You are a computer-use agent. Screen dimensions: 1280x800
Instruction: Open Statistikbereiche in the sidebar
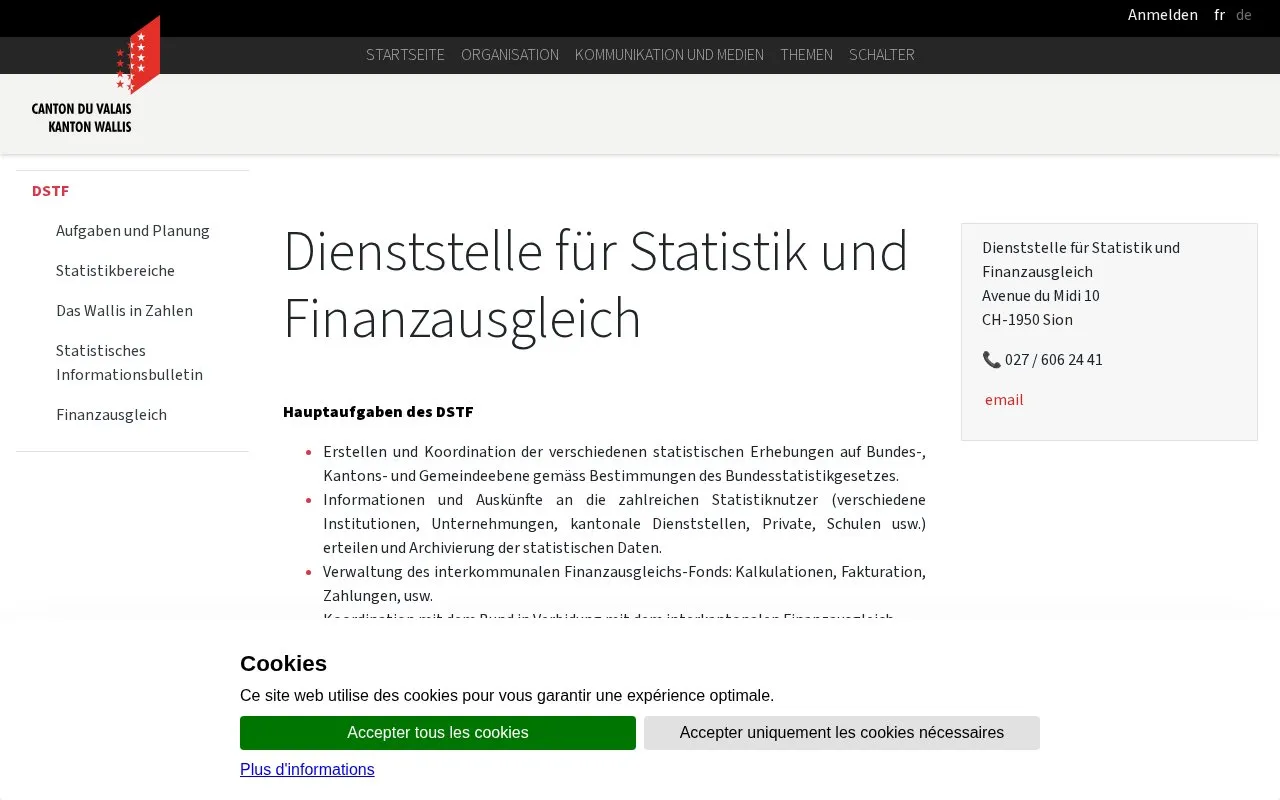[x=115, y=271]
